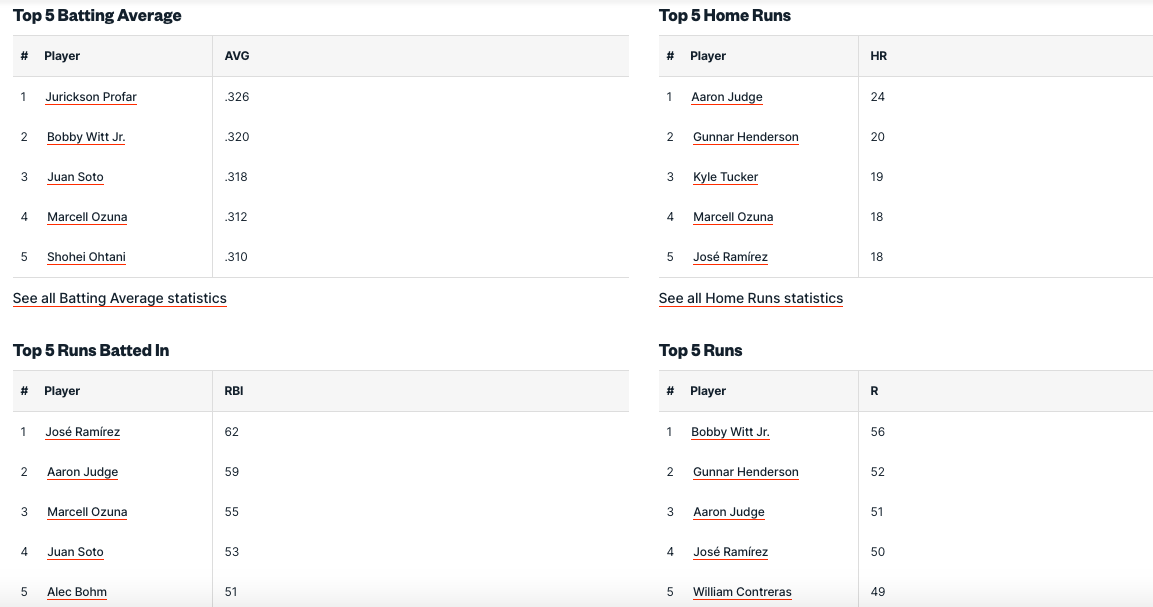Open José Ramírez's profile from RBI leaders
1153x607 pixels.
[82, 432]
